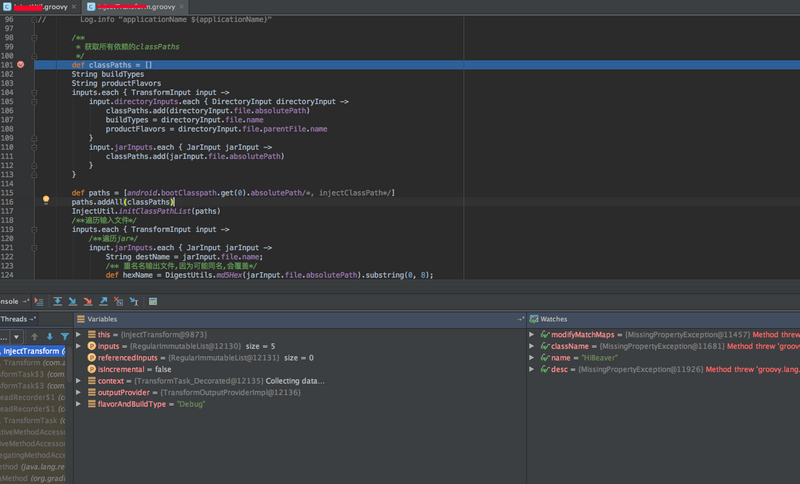The height and width of the screenshot is (484, 800).
Task: Open the thread selector dropdown arrow
Action: tap(16, 337)
